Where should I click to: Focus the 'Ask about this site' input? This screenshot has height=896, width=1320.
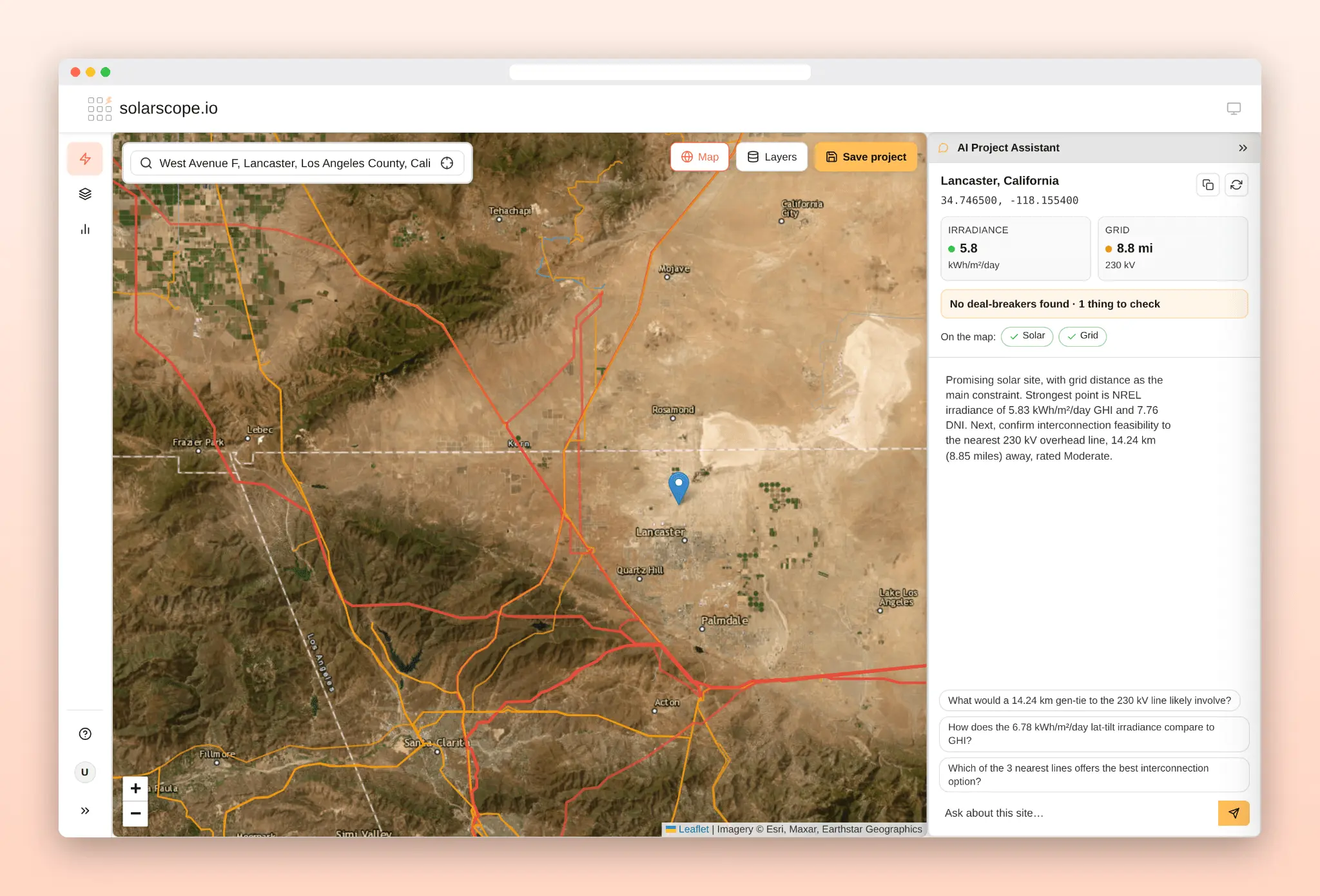pos(1078,813)
